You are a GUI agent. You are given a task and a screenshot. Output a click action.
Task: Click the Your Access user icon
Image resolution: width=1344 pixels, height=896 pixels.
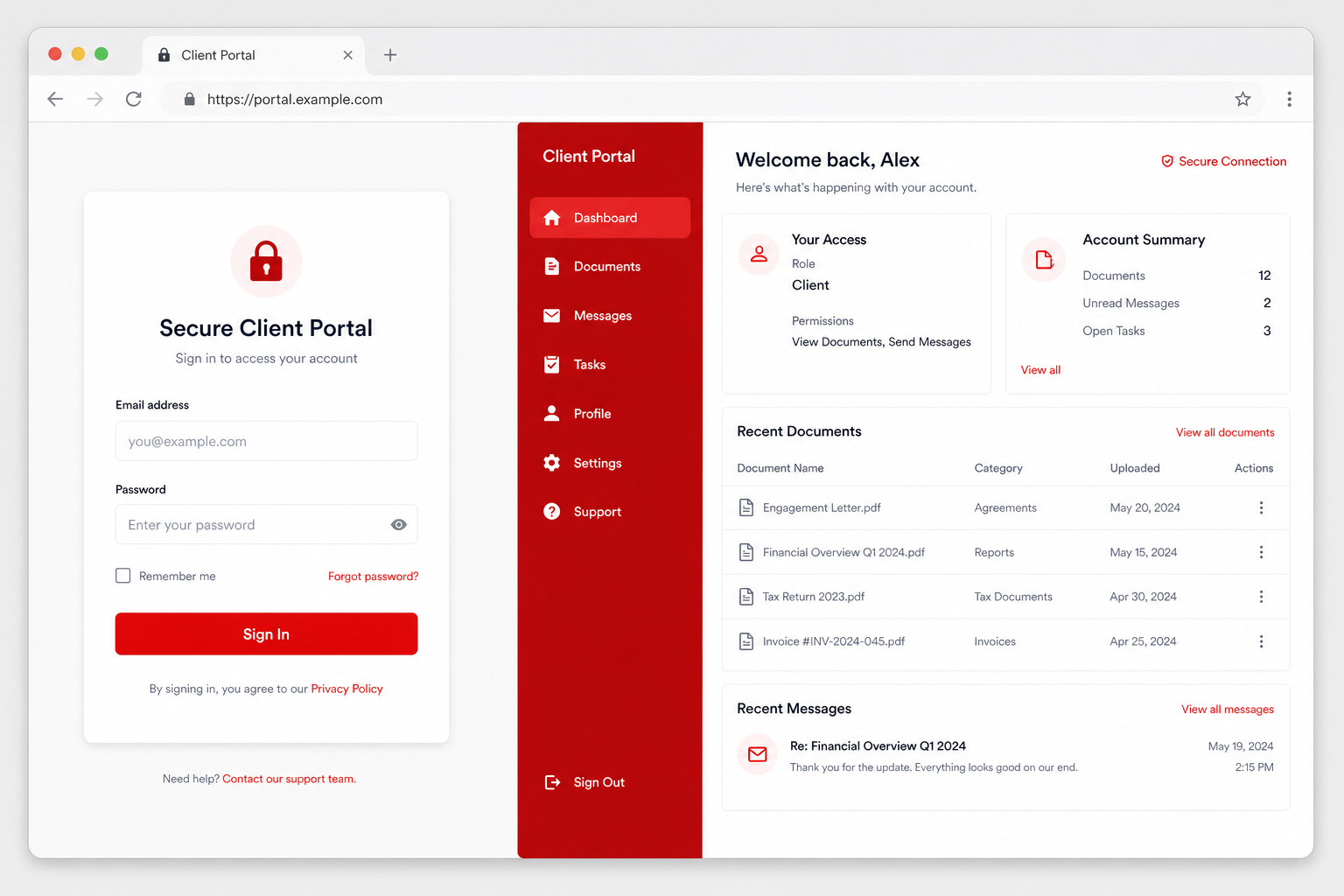click(x=759, y=255)
